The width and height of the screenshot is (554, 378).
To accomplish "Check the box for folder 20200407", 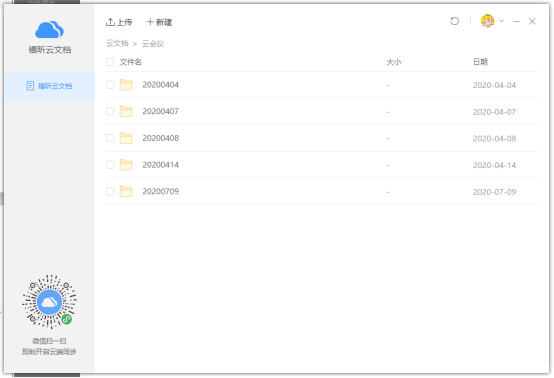I will tap(110, 111).
